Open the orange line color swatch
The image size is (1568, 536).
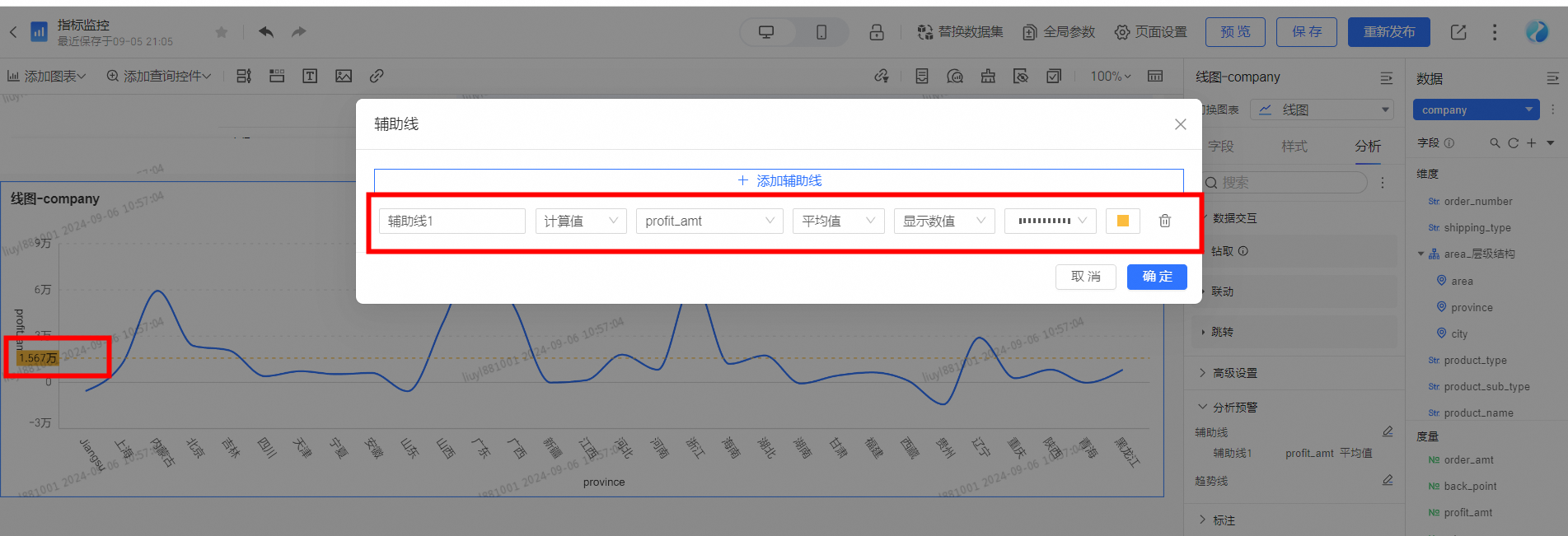pos(1122,221)
